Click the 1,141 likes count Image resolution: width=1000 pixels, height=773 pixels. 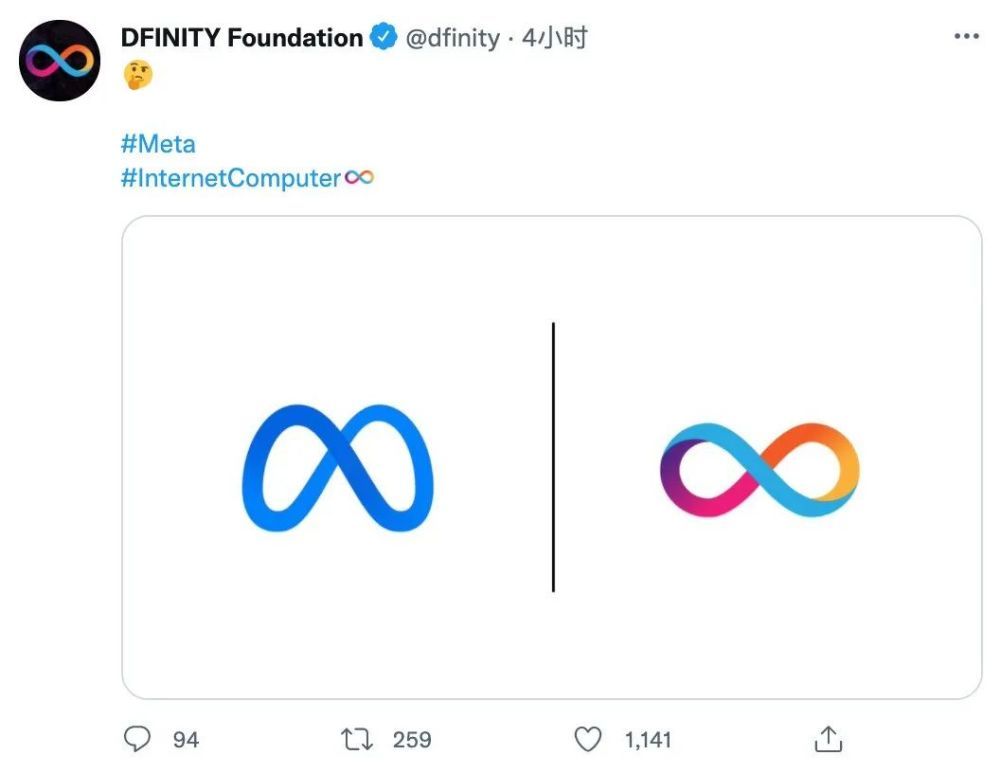(648, 740)
